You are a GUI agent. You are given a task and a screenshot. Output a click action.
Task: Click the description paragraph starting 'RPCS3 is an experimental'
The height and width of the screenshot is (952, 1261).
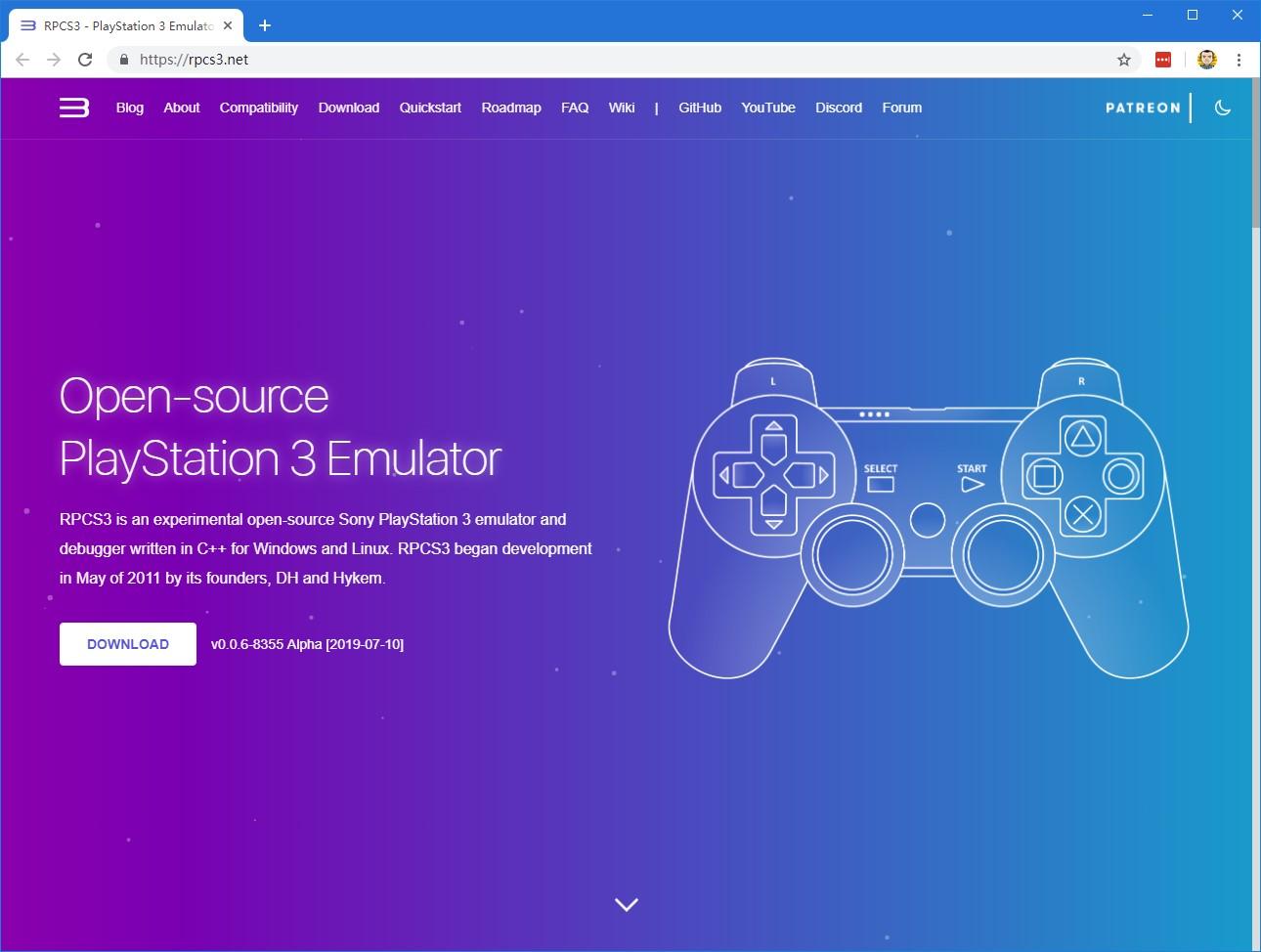(x=326, y=548)
